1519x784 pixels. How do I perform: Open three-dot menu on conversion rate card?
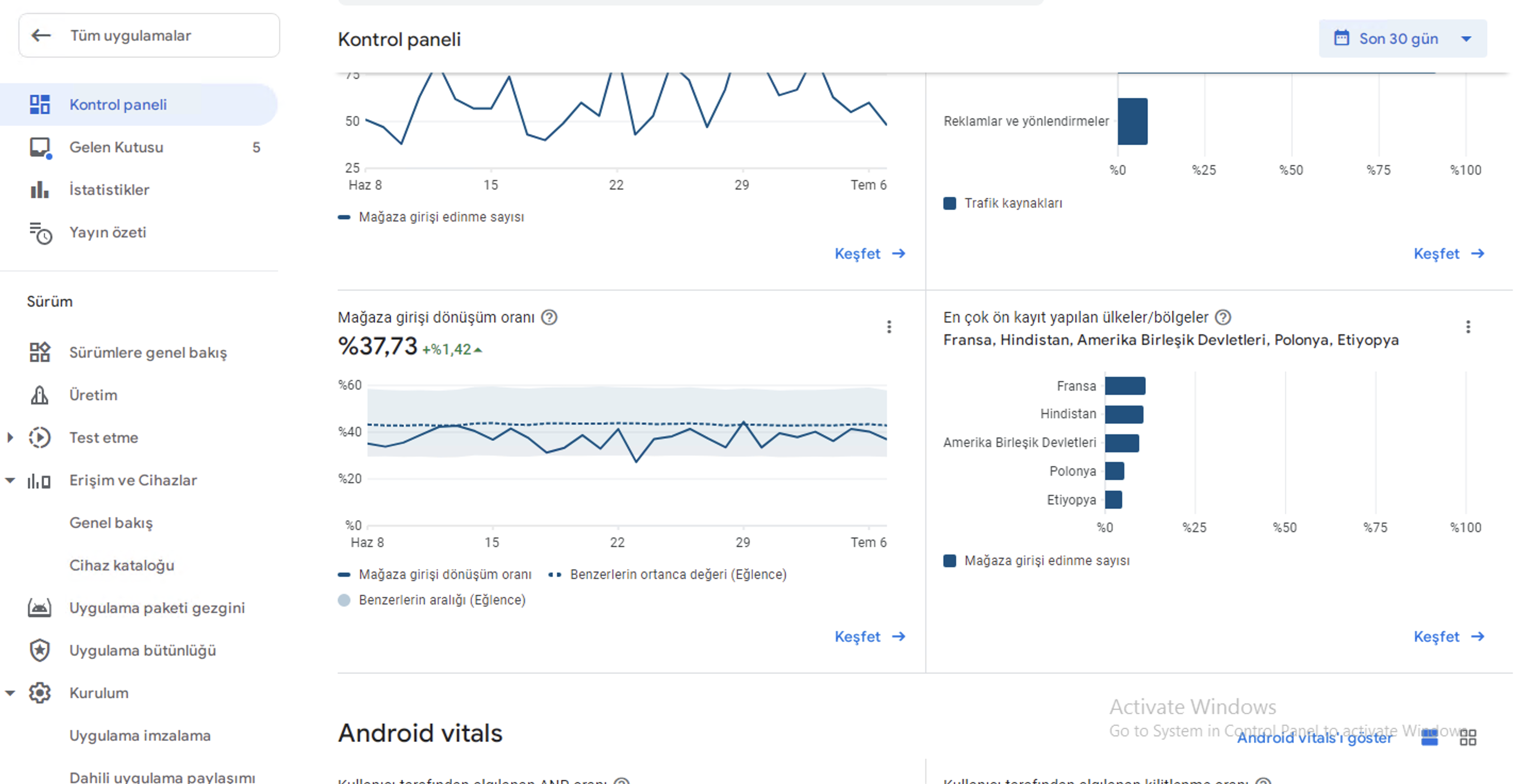[x=889, y=327]
